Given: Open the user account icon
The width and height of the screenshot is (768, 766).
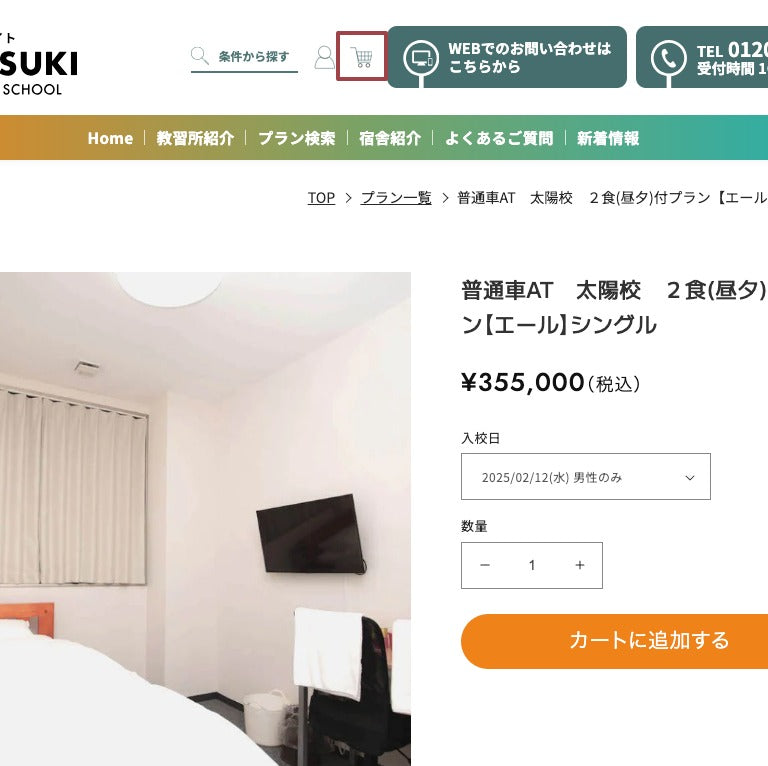Looking at the screenshot, I should click(x=324, y=57).
